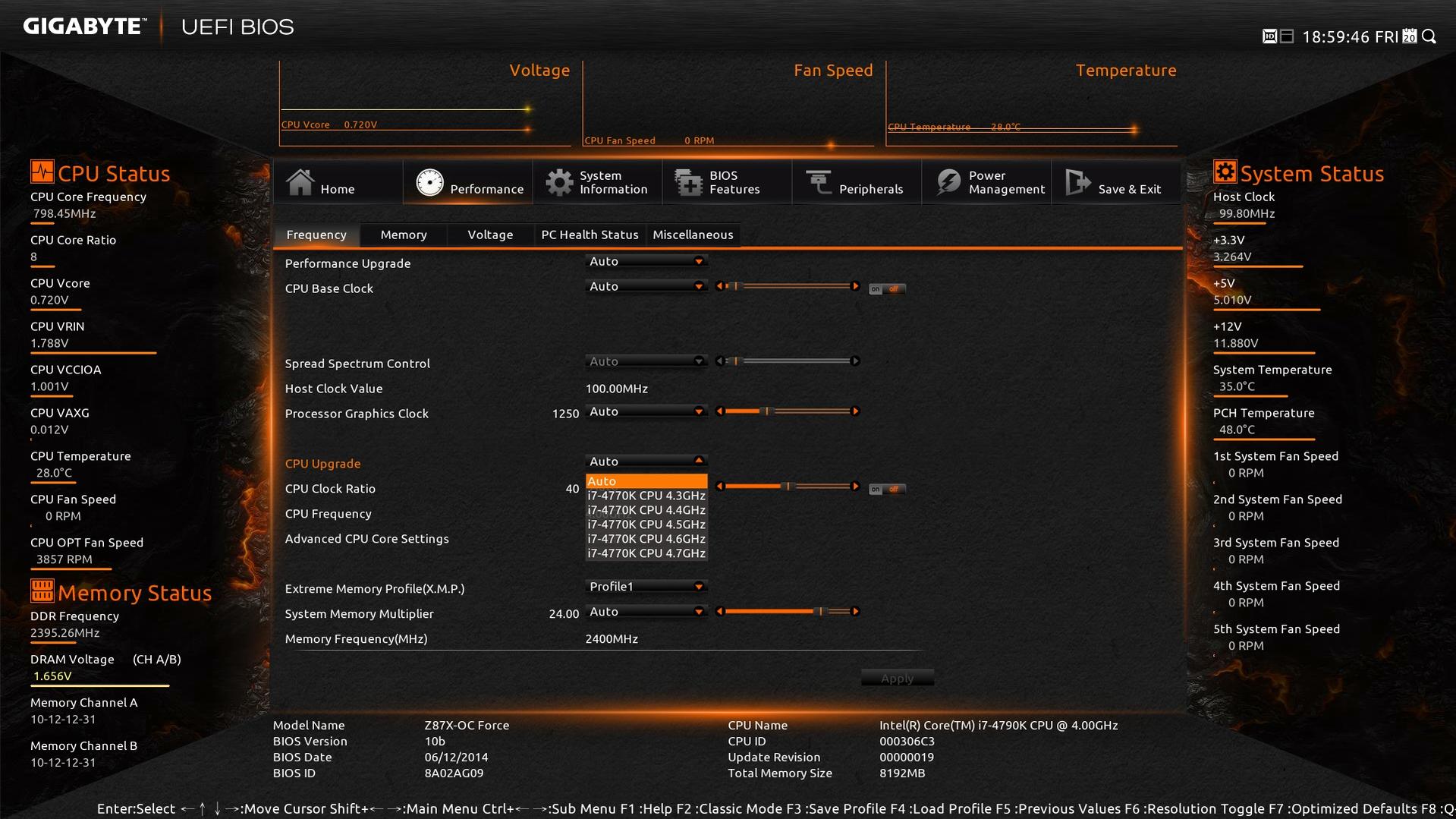The image size is (1456, 819).
Task: Choose i7-4770K CPU 4.4GHz option
Action: (x=646, y=510)
